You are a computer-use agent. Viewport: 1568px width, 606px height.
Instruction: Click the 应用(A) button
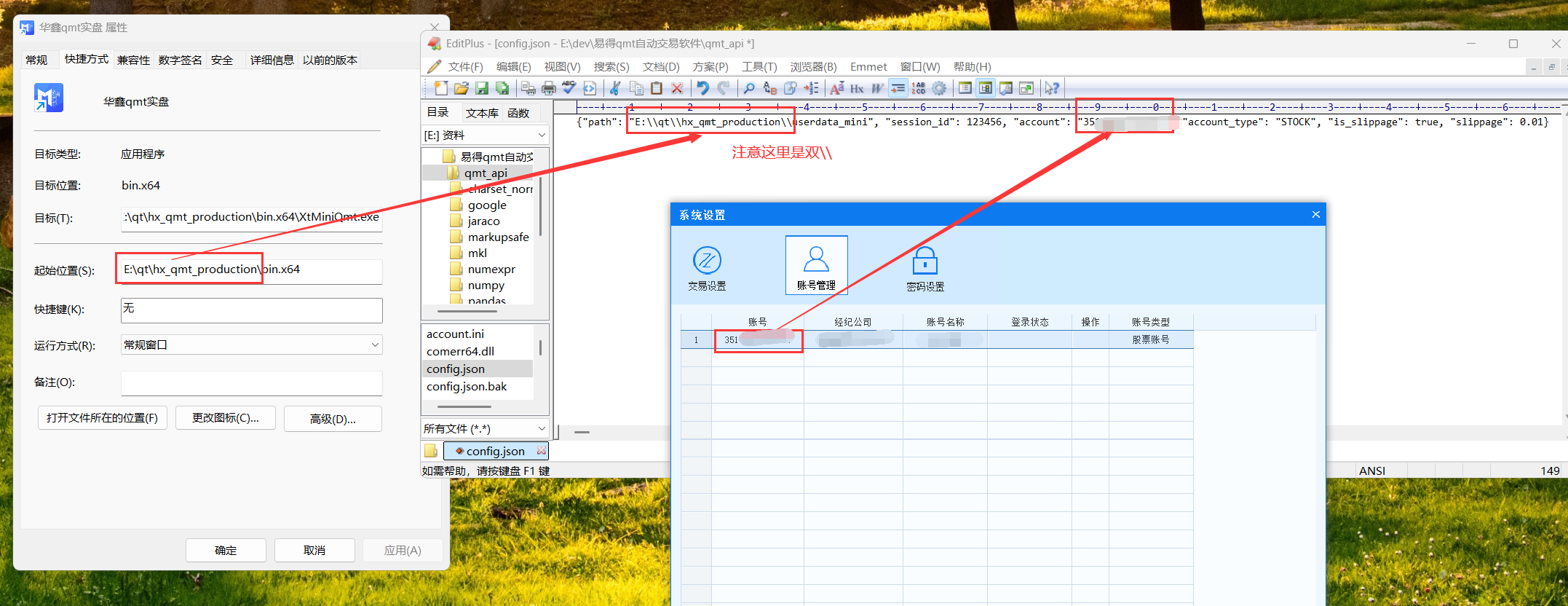pyautogui.click(x=403, y=551)
